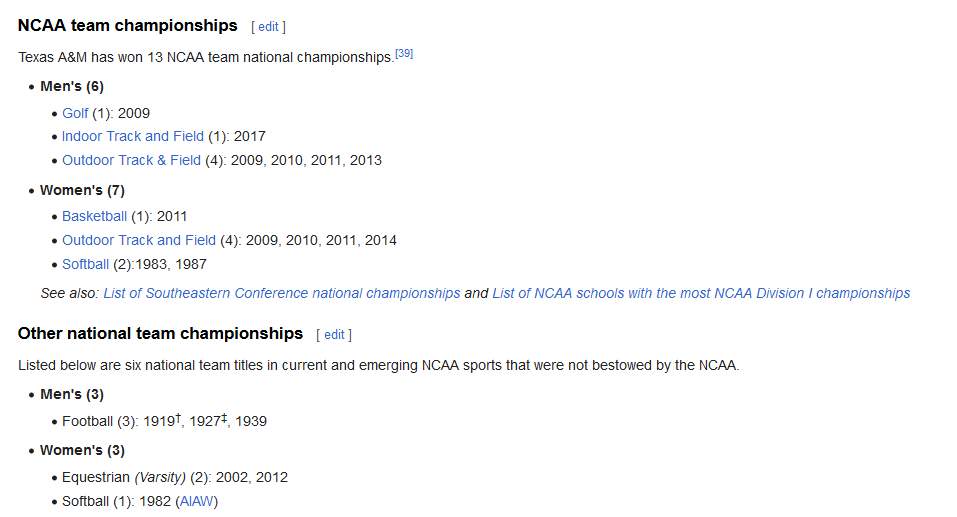Follow the AIAW link

[x=197, y=501]
